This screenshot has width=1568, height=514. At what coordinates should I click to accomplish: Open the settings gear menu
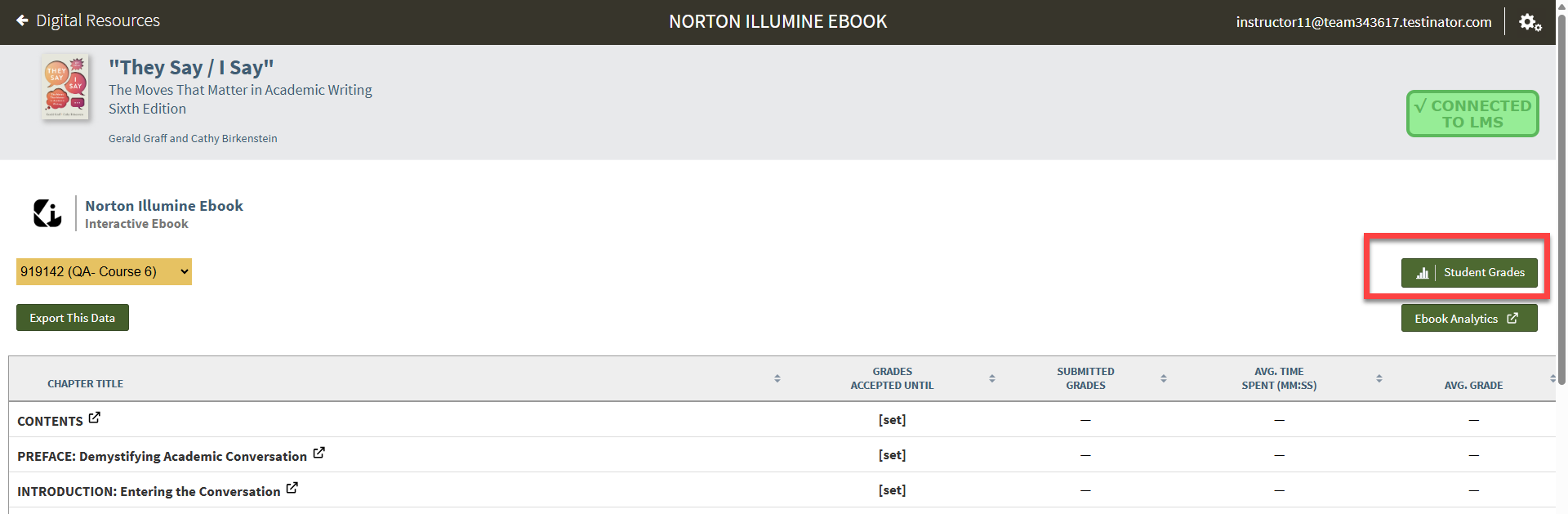click(x=1530, y=22)
